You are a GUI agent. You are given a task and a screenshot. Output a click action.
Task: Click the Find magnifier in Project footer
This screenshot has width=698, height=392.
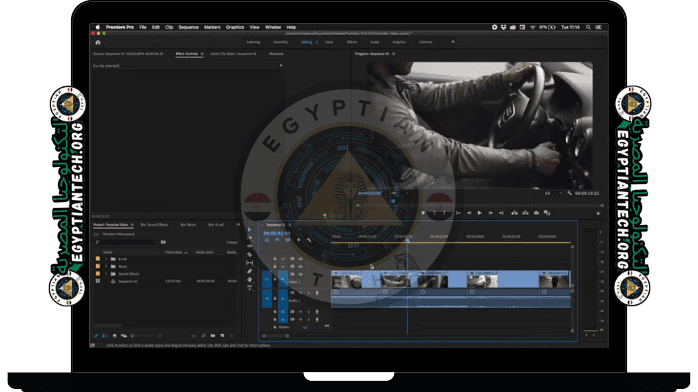(203, 335)
